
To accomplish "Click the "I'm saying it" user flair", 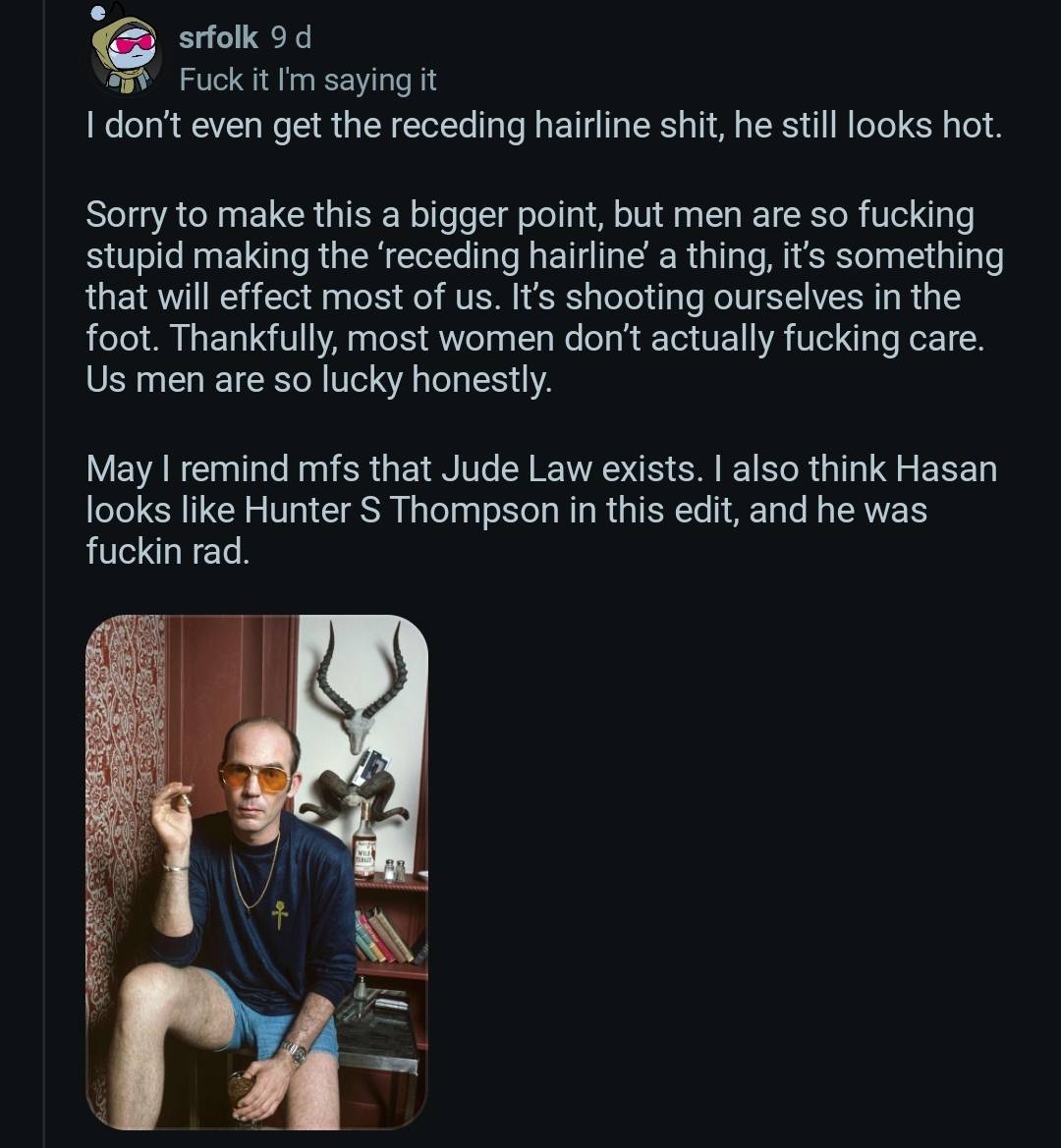I will click(307, 80).
